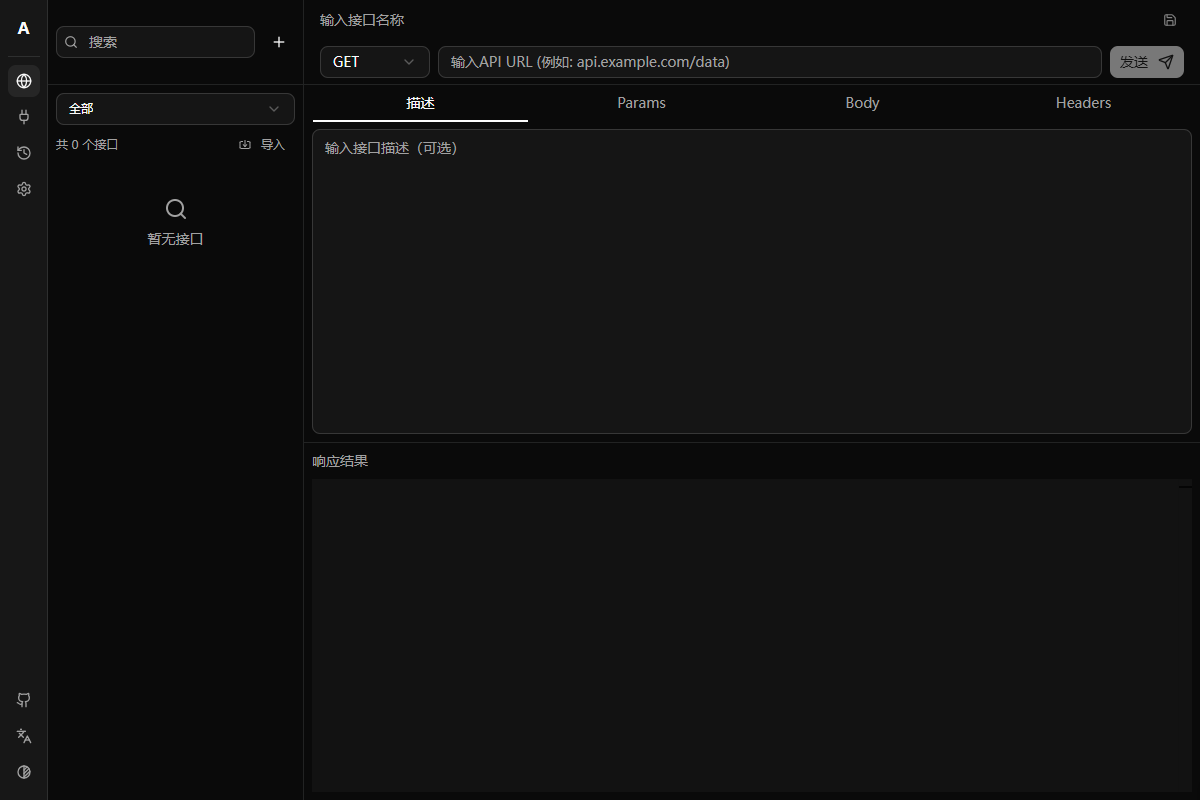1200x800 pixels.
Task: Click the 暂无接口 empty-state search icon
Action: tap(176, 209)
